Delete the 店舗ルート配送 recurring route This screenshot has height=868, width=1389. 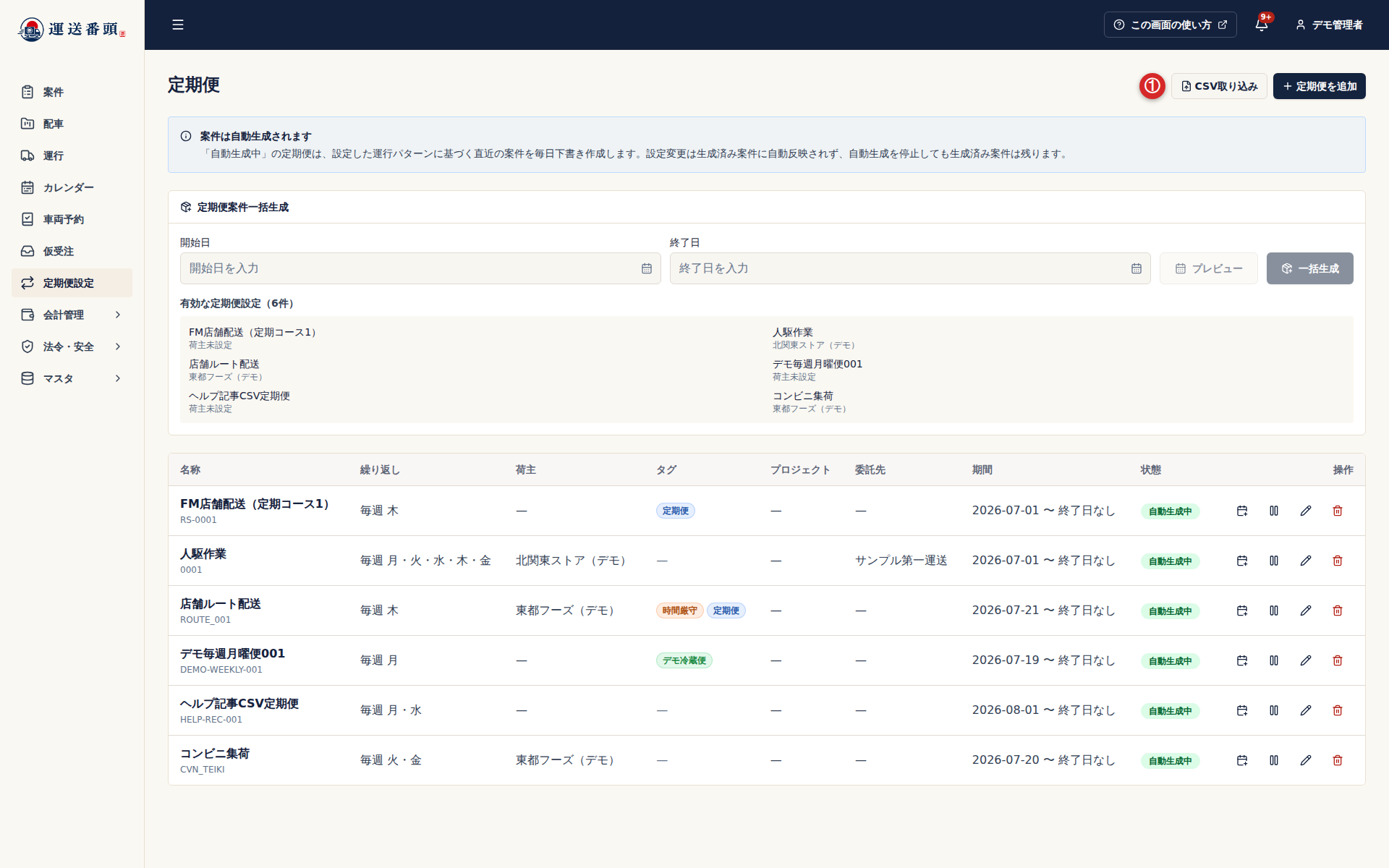[x=1338, y=610]
